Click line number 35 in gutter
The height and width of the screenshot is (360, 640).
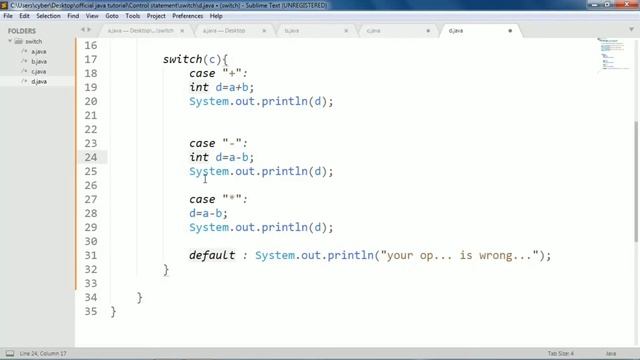[91, 311]
